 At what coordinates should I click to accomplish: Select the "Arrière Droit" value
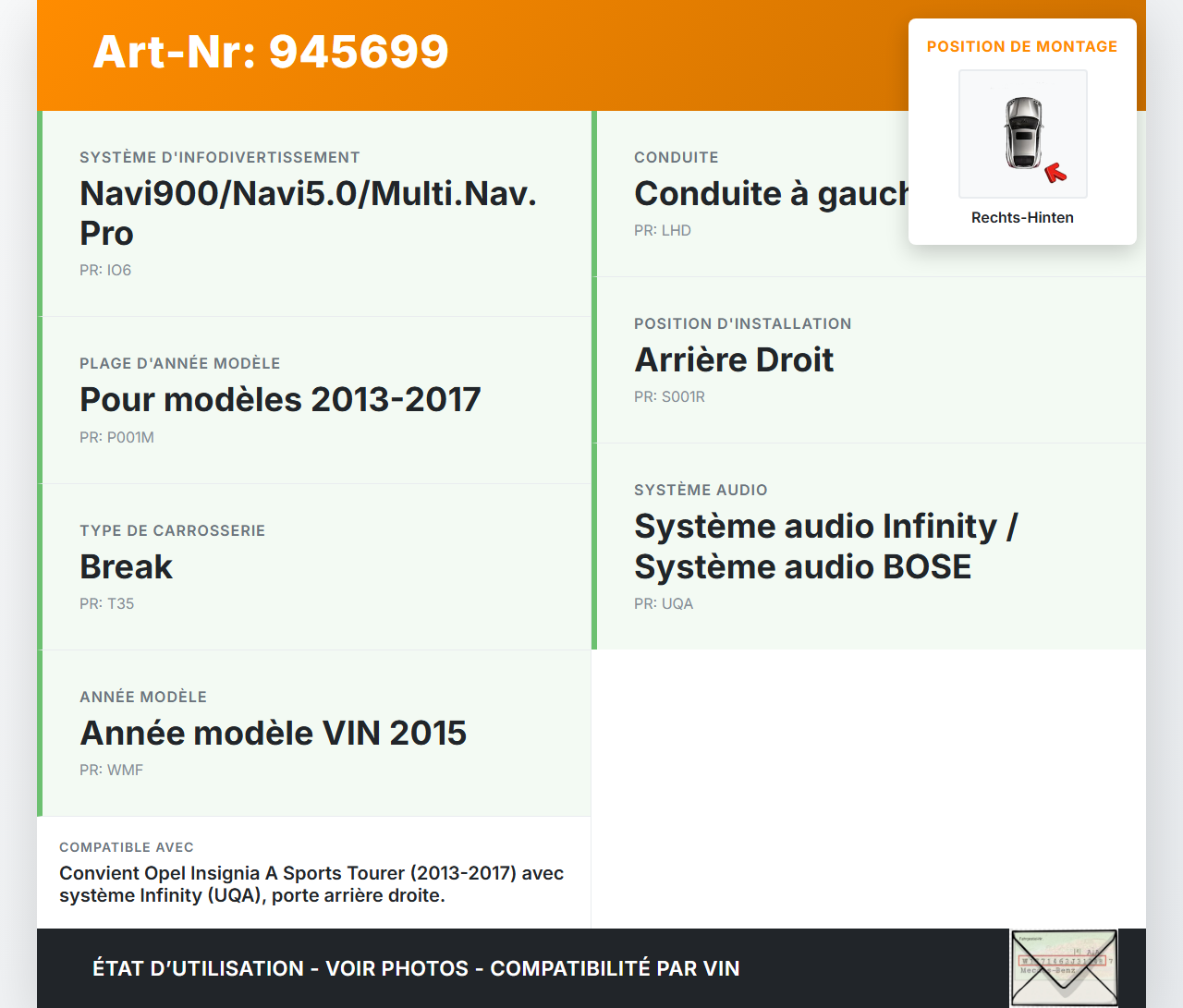click(734, 359)
